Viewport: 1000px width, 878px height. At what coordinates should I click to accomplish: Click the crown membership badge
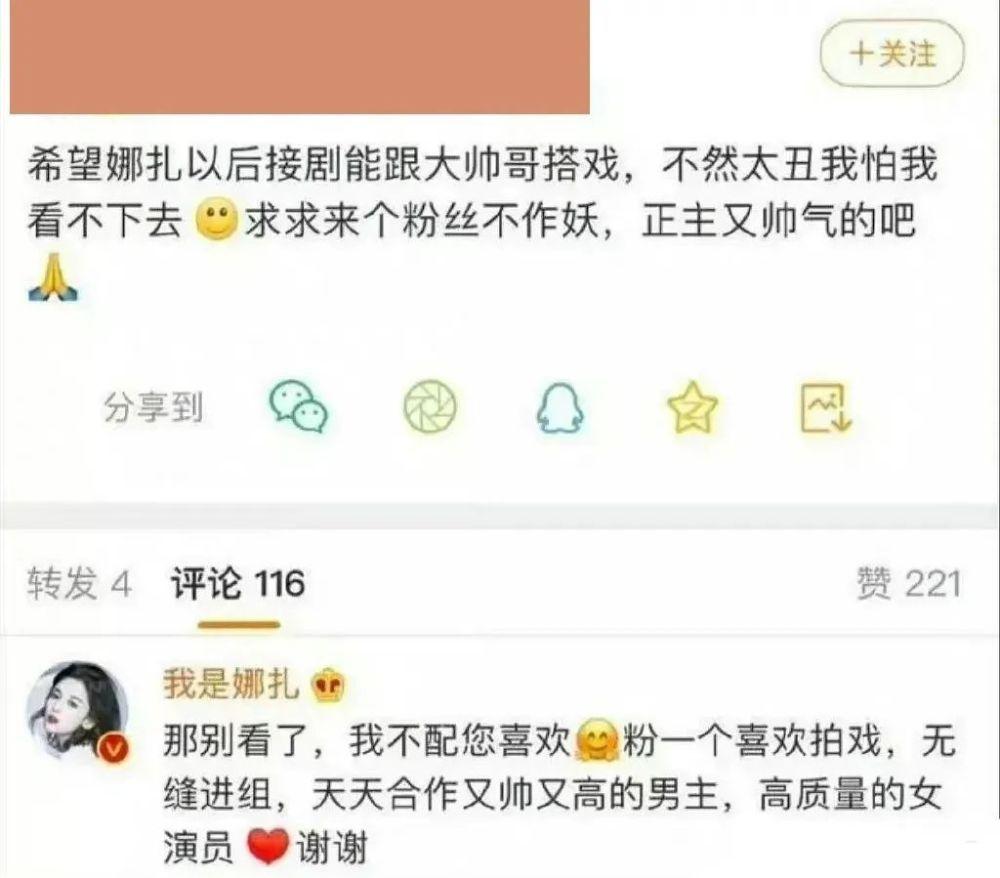[327, 687]
